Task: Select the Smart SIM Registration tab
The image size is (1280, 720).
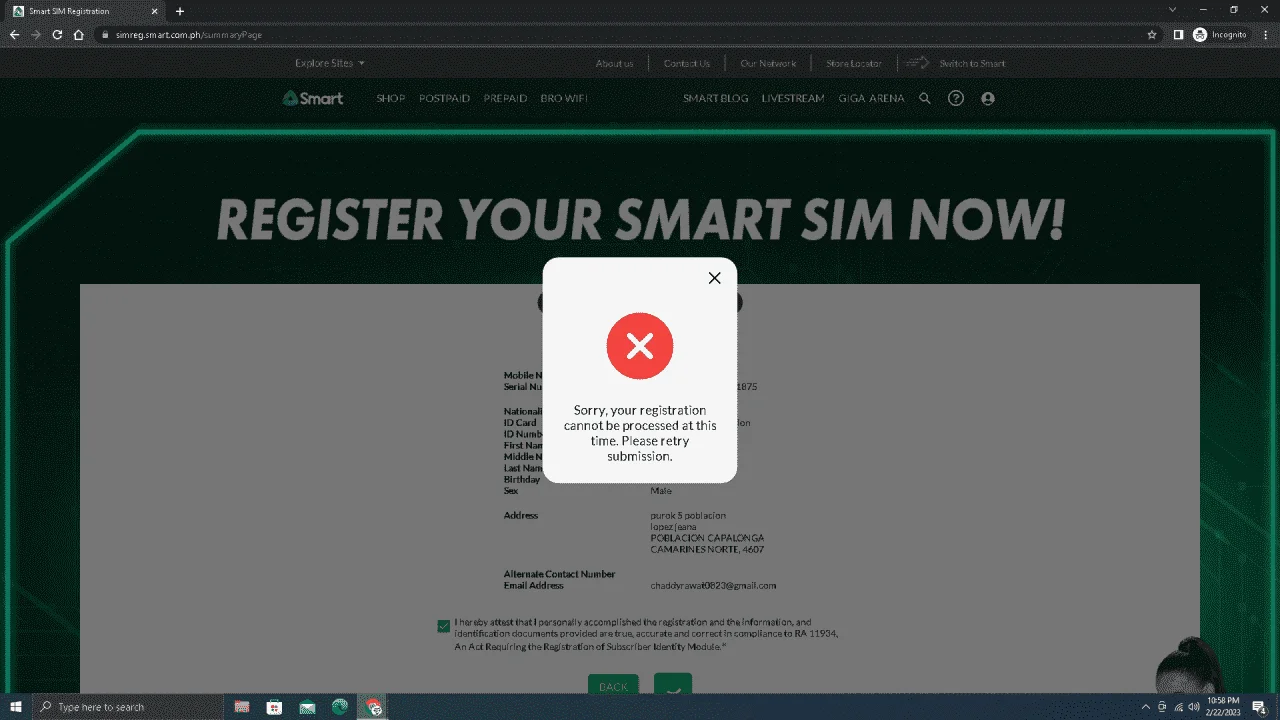Action: pyautogui.click(x=86, y=11)
